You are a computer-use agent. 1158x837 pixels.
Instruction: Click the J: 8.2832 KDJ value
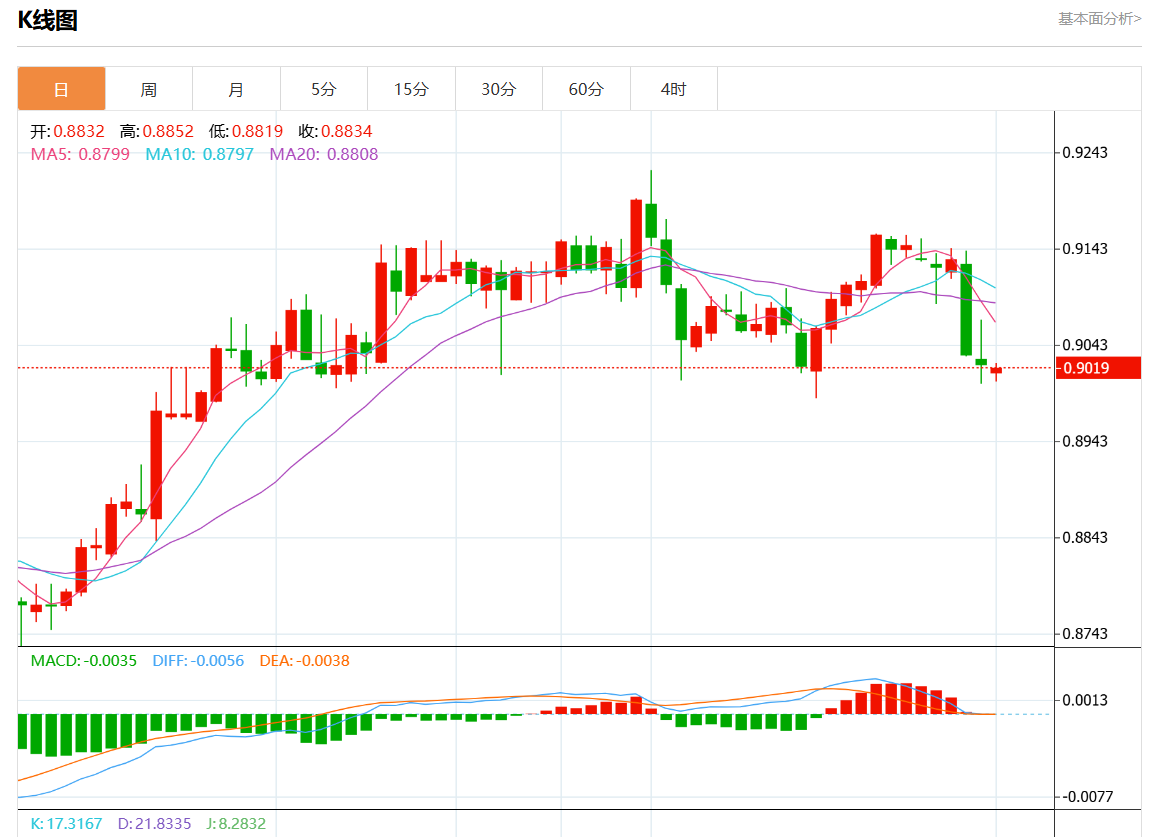236,823
